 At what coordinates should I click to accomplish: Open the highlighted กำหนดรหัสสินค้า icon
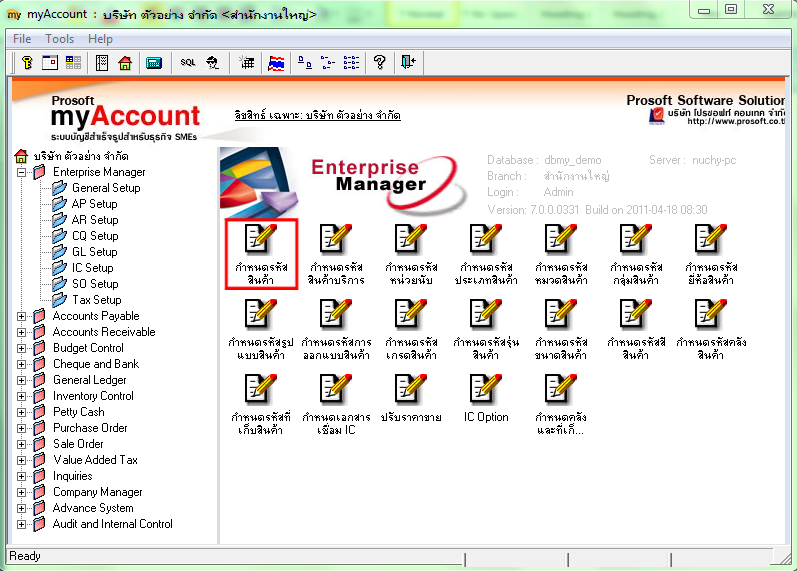point(260,253)
